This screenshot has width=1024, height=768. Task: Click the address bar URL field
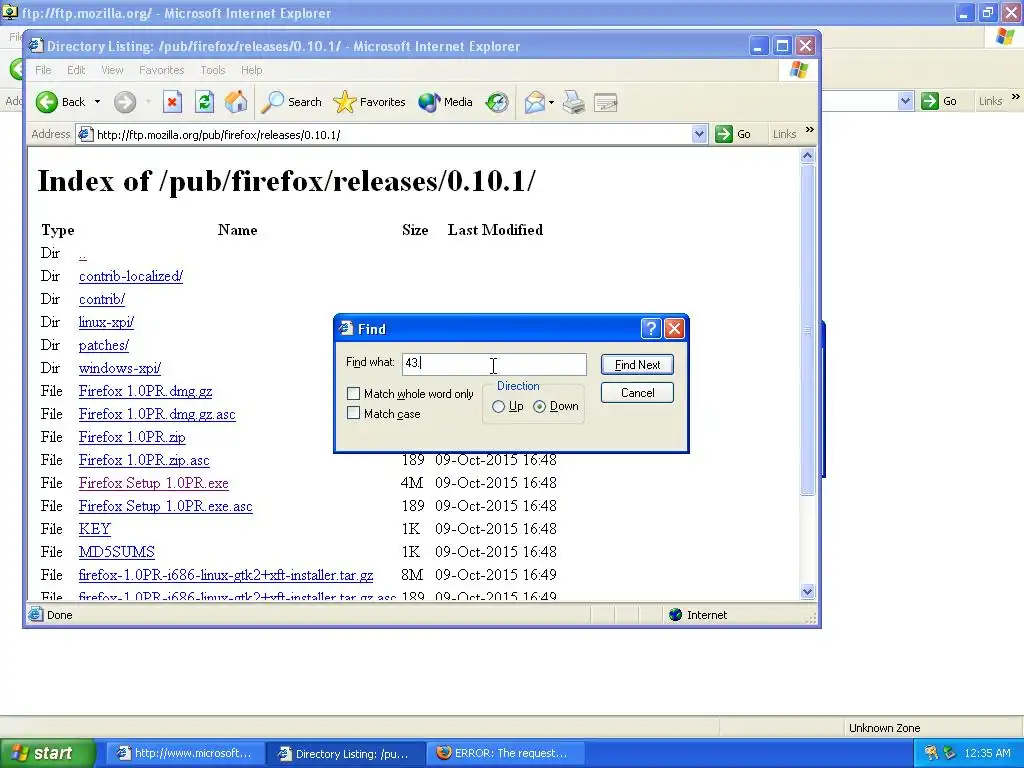point(392,135)
